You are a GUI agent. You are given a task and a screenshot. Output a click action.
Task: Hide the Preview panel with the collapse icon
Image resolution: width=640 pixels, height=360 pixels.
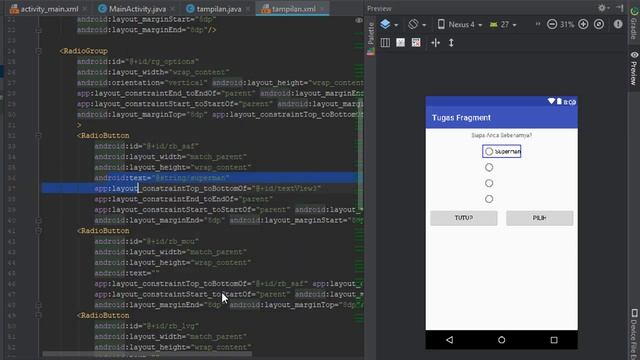620,8
